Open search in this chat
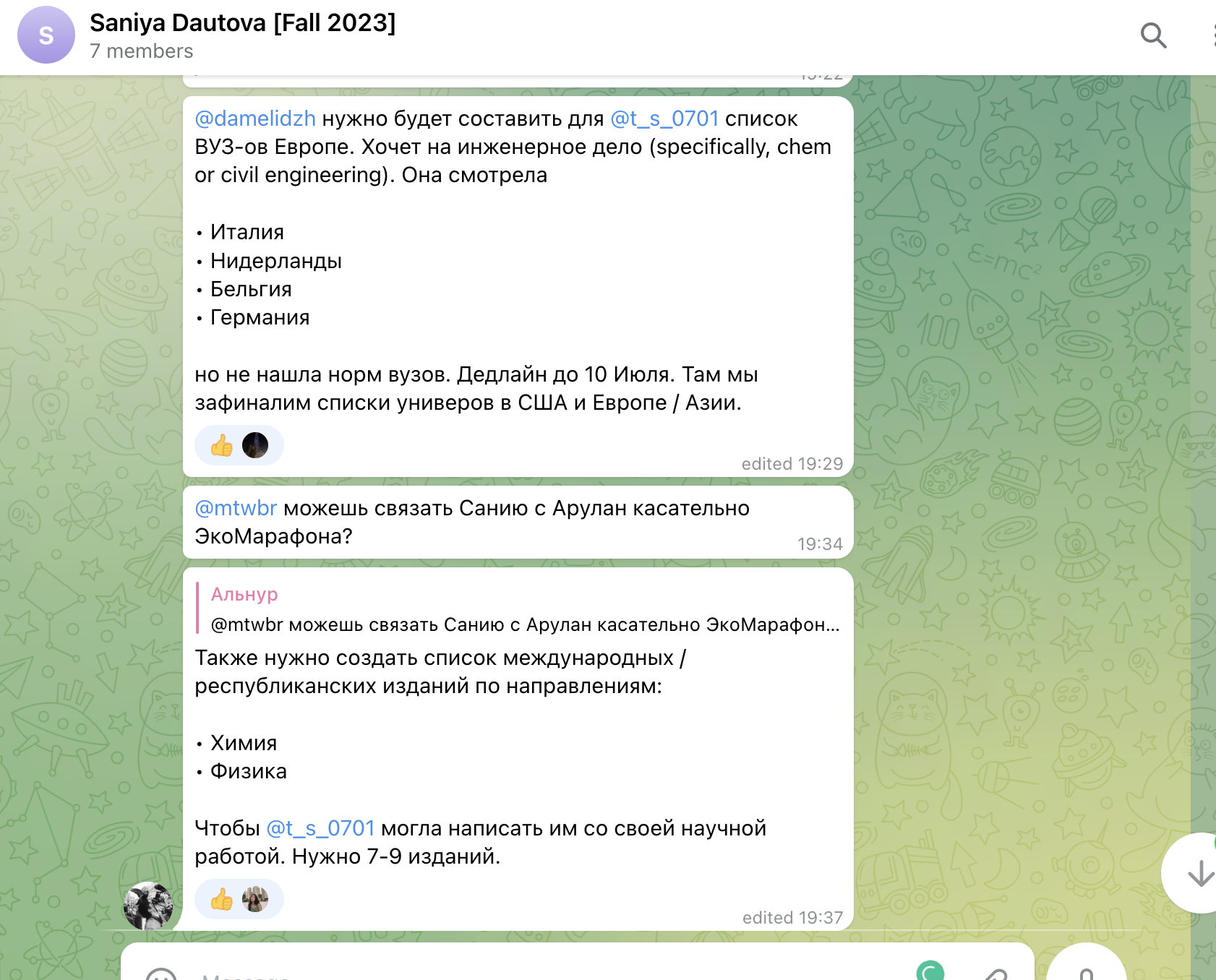Viewport: 1216px width, 980px height. 1153,35
